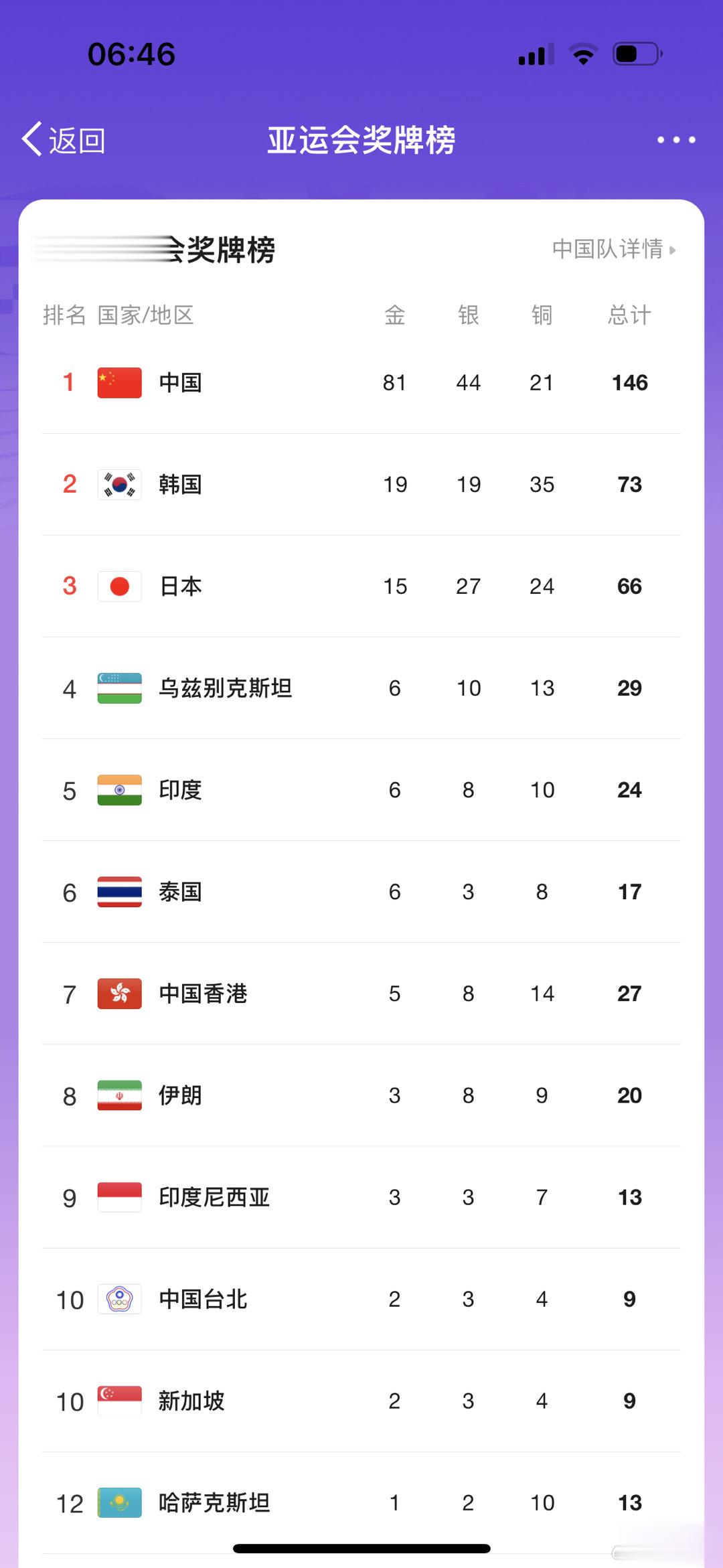
Task: Tap the 新加坡 row entry
Action: tap(361, 1401)
